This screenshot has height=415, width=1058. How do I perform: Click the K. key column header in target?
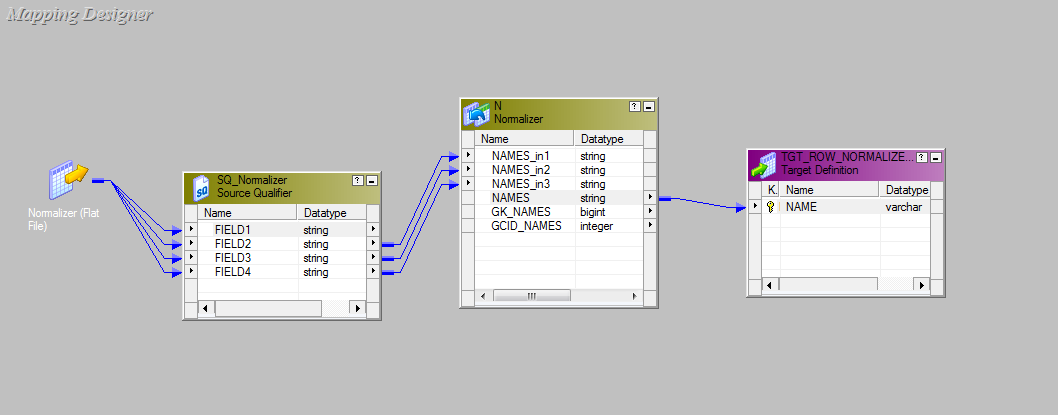point(771,190)
